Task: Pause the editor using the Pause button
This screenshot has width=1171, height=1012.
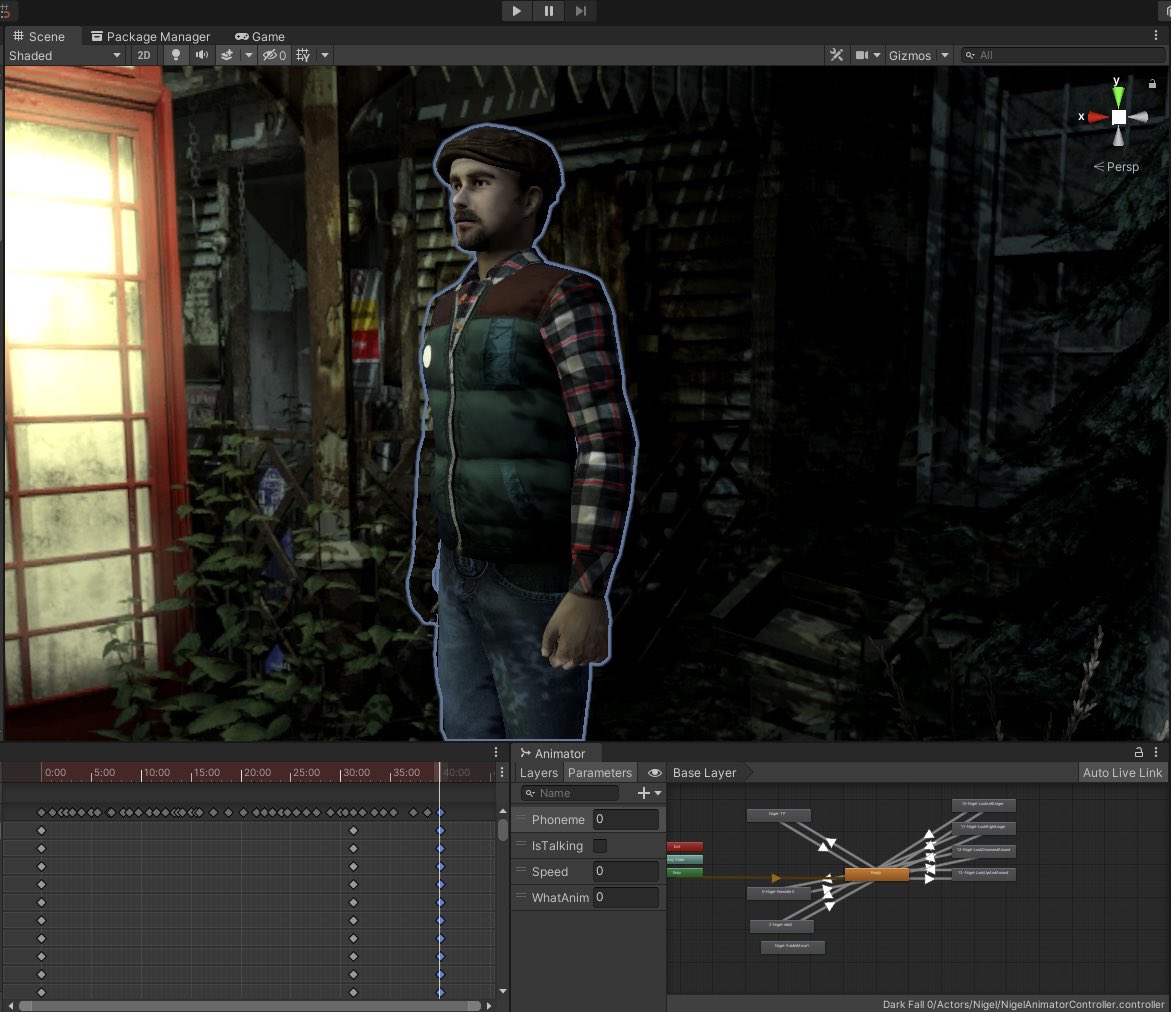Action: [549, 10]
